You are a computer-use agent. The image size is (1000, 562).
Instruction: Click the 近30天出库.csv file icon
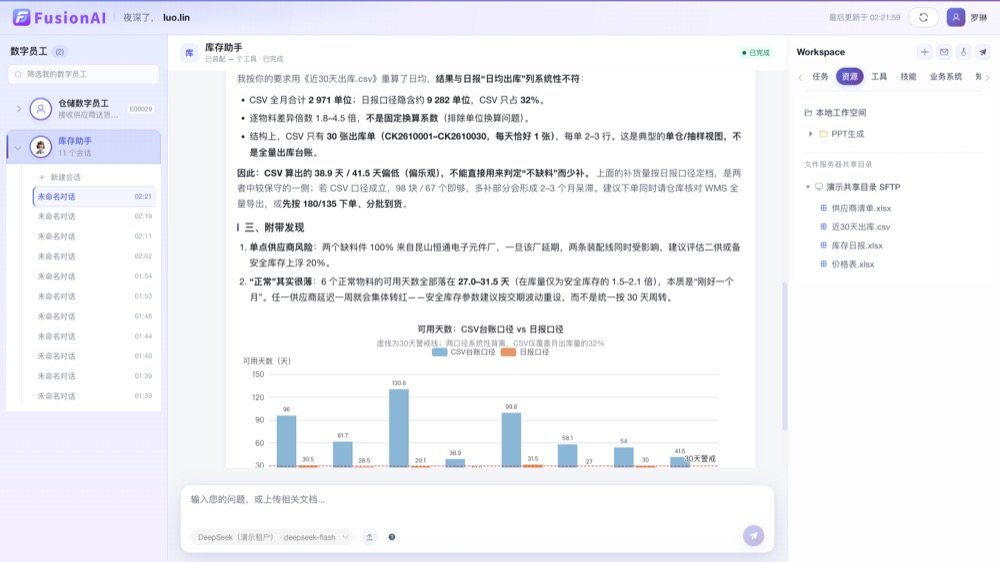coord(823,226)
